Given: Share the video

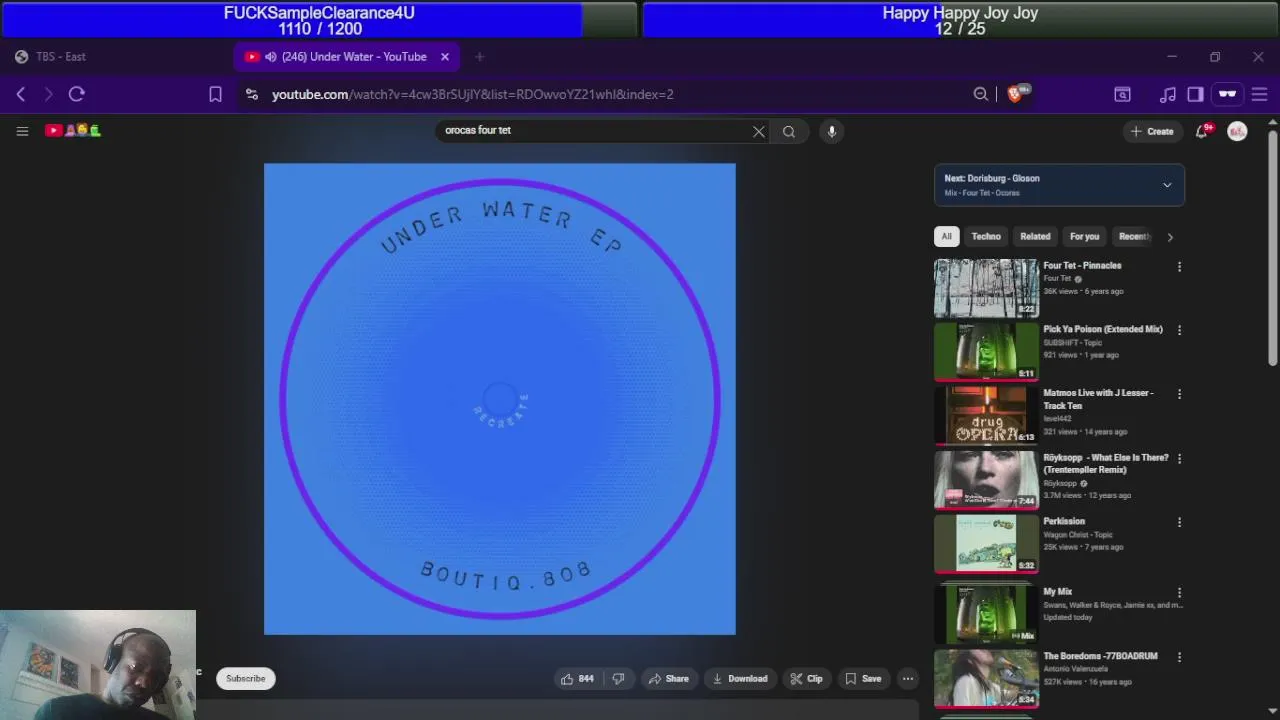Looking at the screenshot, I should [668, 679].
